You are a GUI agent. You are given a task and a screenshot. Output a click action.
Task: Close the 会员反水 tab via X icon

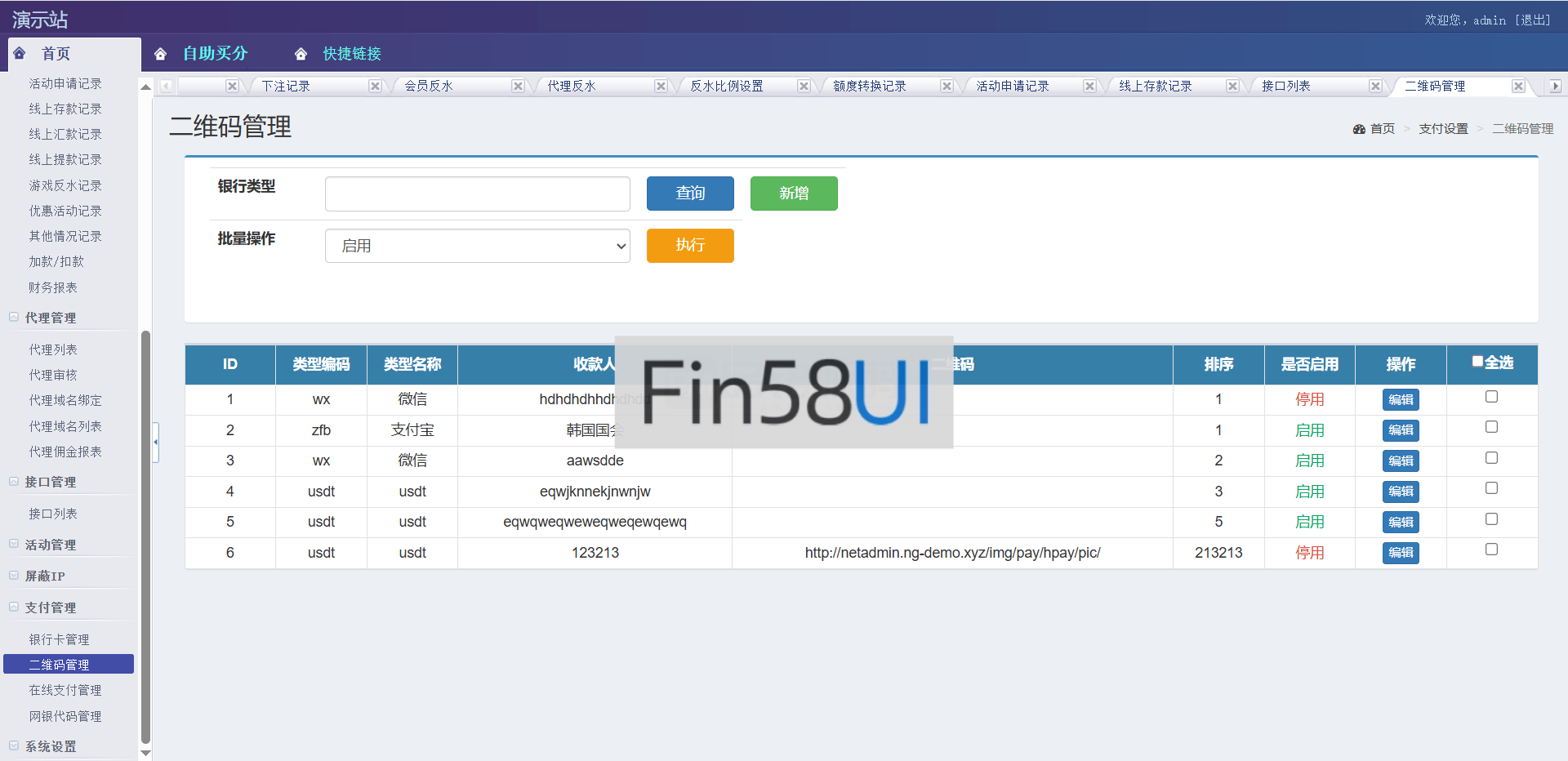tap(518, 86)
